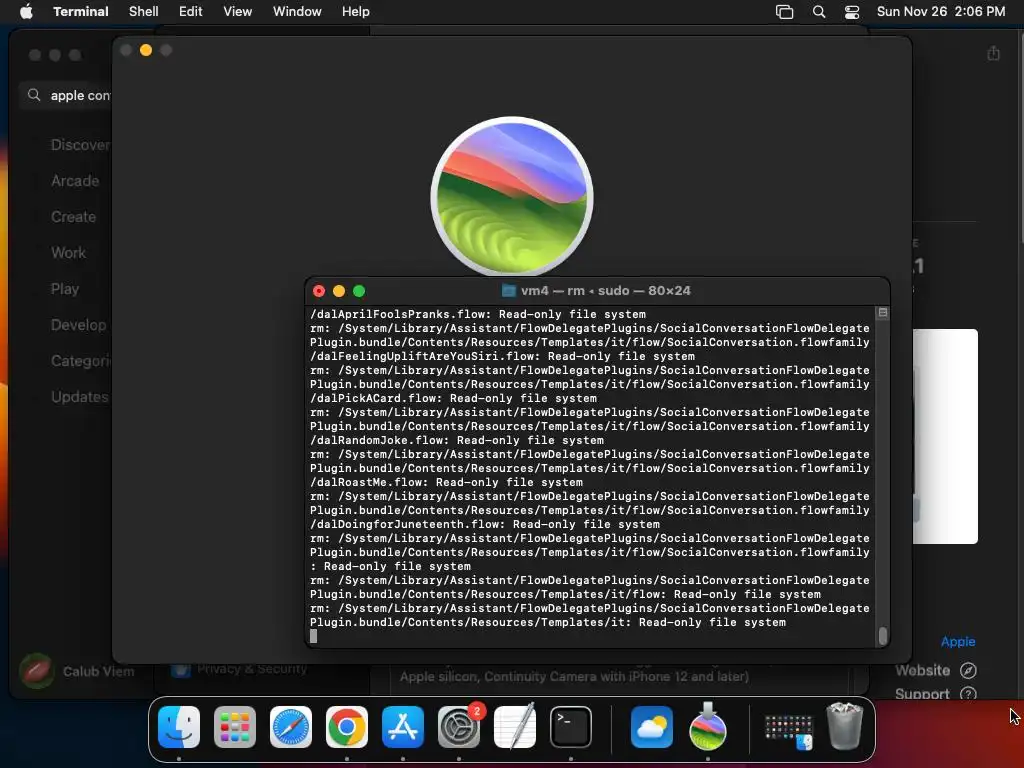1024x768 pixels.
Task: Select Categories in App Store sidebar
Action: (81, 360)
